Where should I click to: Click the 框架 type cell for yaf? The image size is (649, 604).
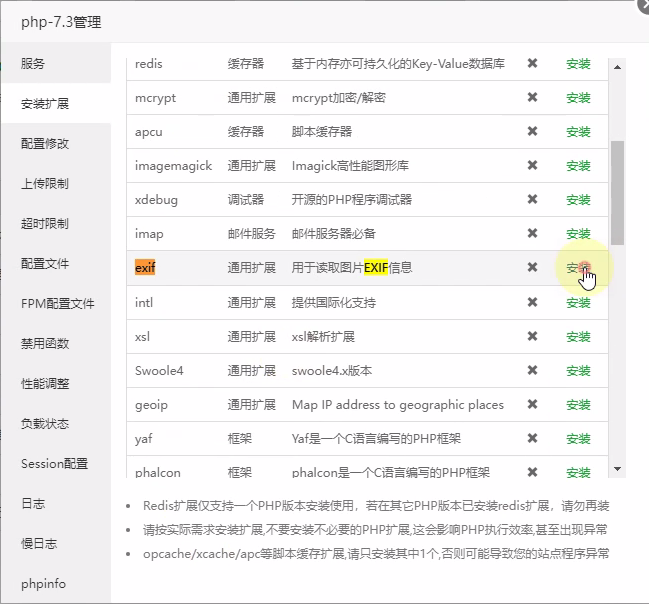pyautogui.click(x=240, y=438)
